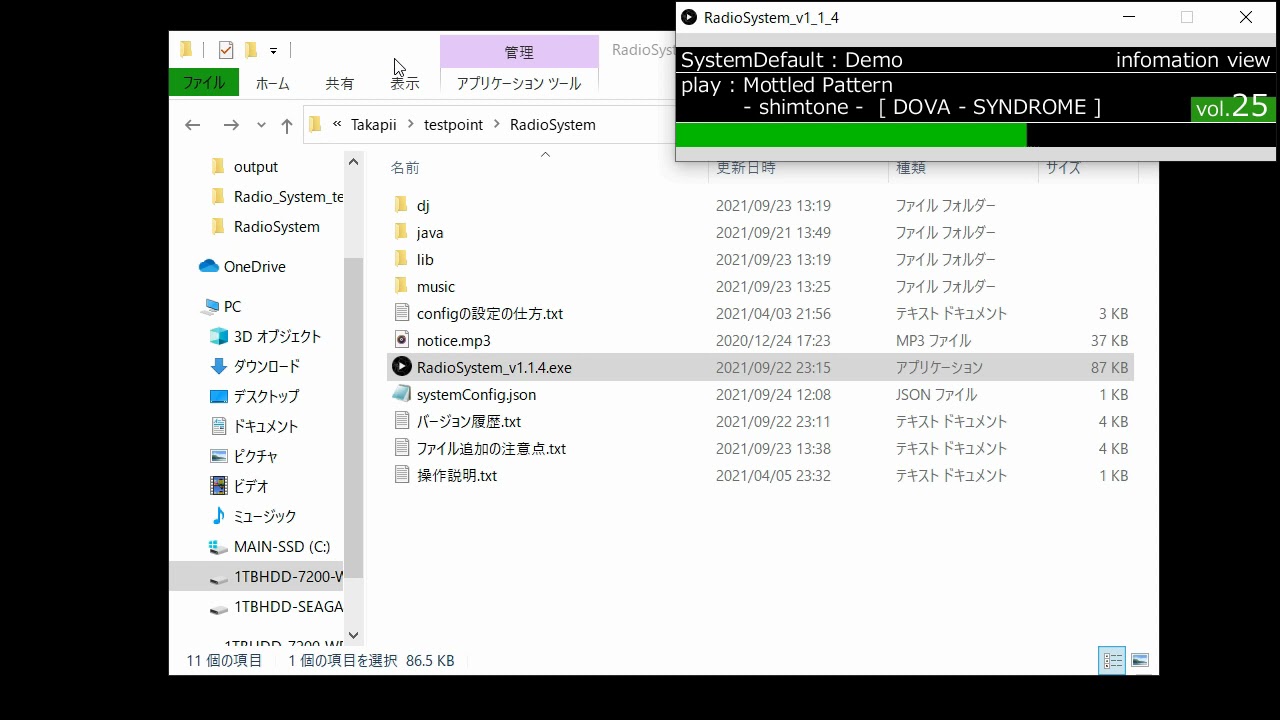Click the MP3 ファイル type cell
1280x720 pixels.
(x=933, y=340)
